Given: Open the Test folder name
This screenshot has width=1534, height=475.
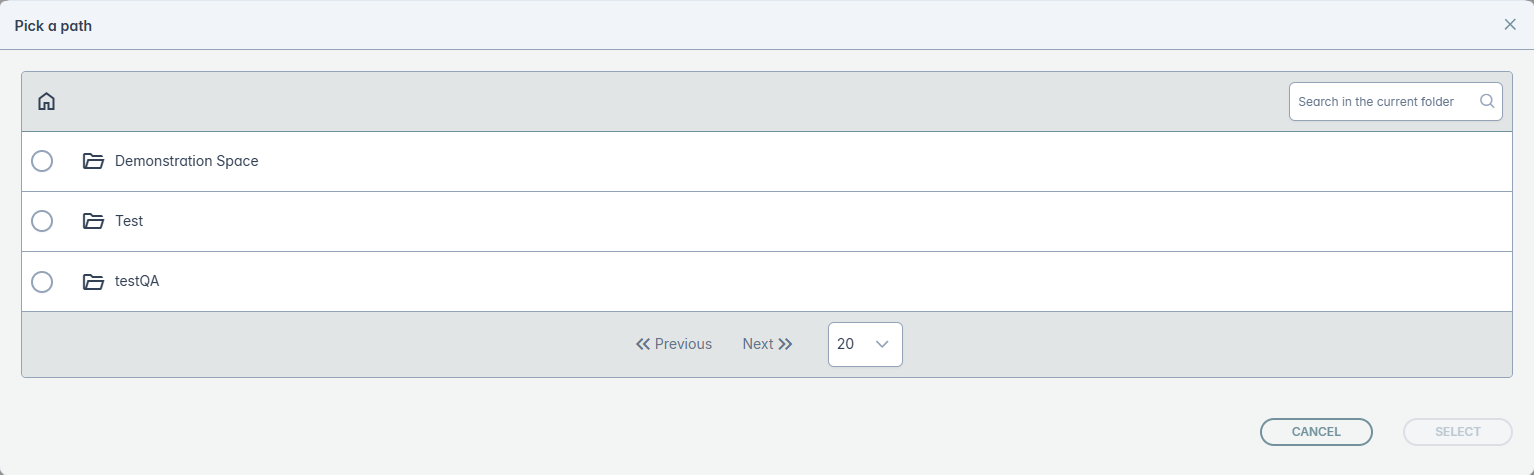Looking at the screenshot, I should (129, 221).
